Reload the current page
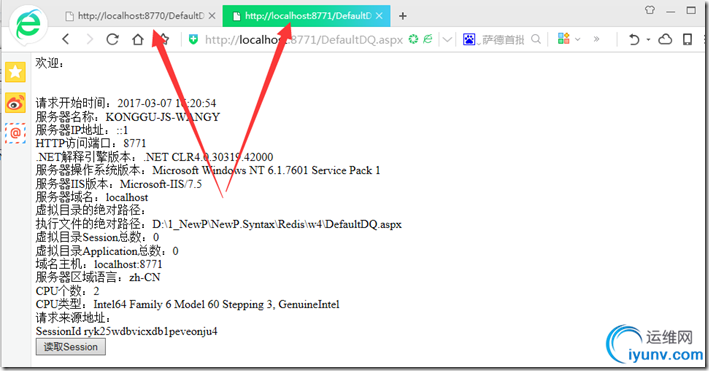This screenshot has height=371, width=709. (x=113, y=39)
